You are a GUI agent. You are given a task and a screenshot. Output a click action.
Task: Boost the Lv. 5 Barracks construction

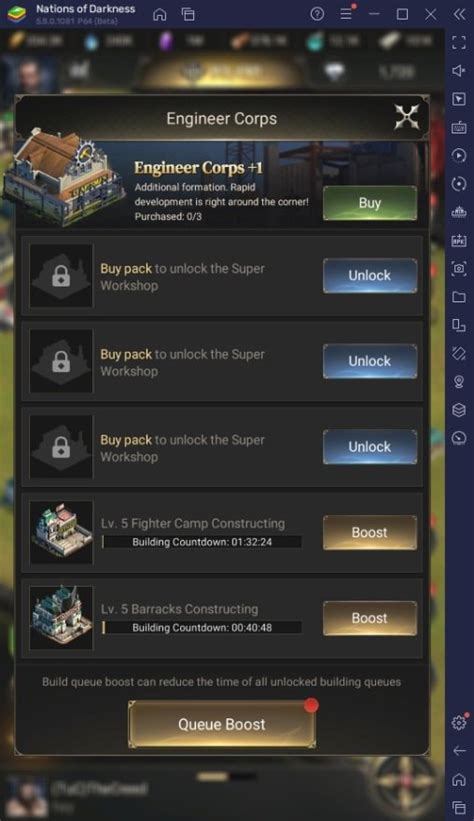coord(370,618)
